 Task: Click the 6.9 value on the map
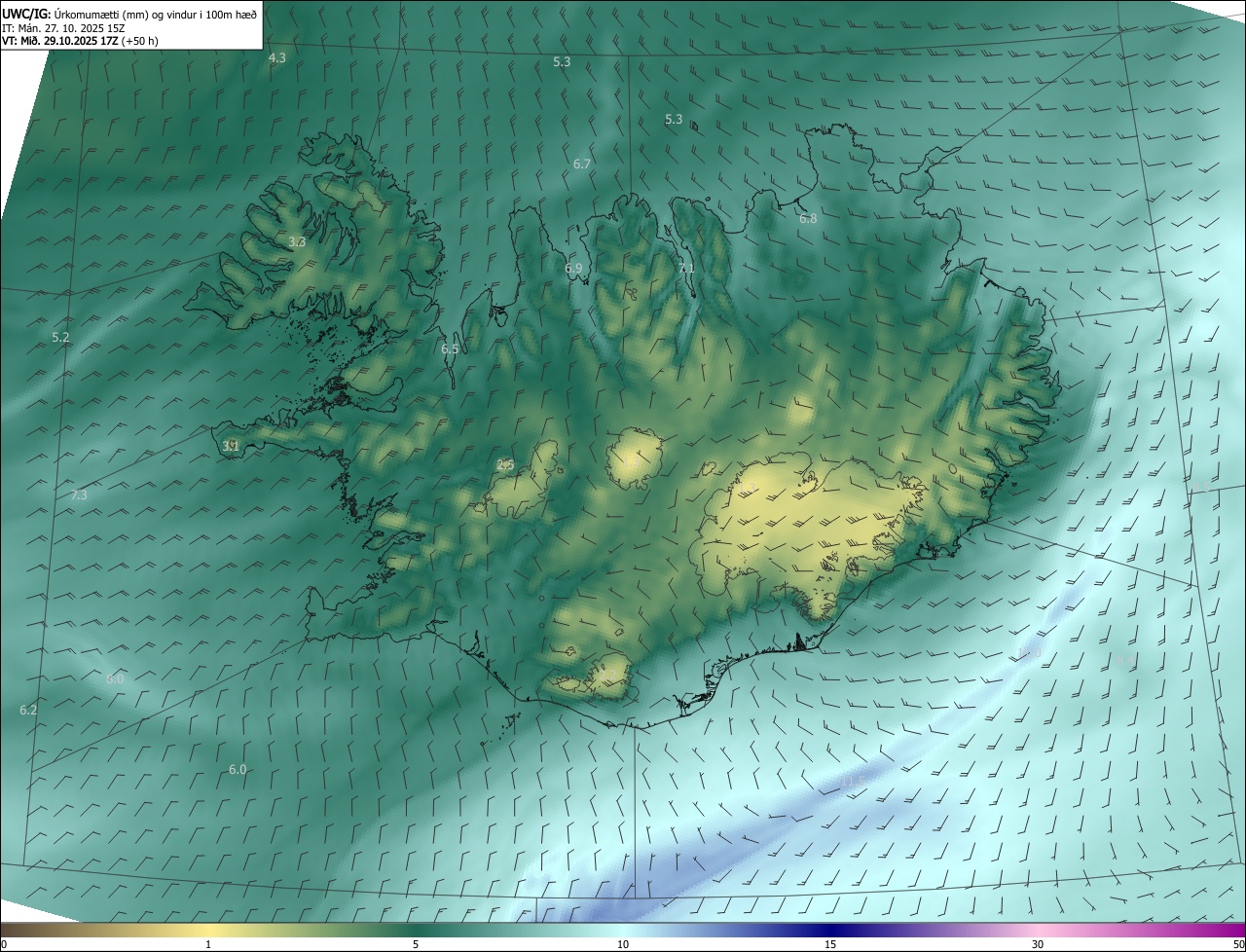pyautogui.click(x=573, y=269)
